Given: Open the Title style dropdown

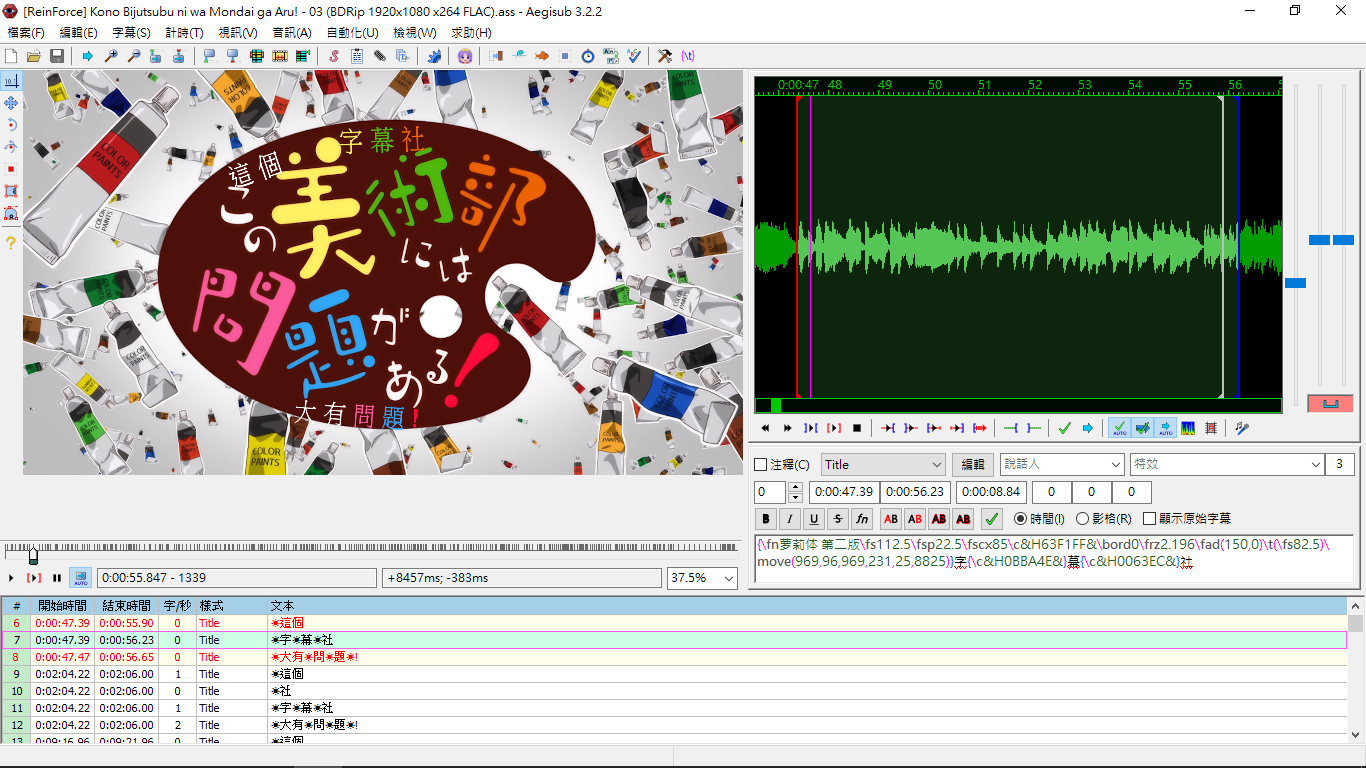Looking at the screenshot, I should coord(883,465).
